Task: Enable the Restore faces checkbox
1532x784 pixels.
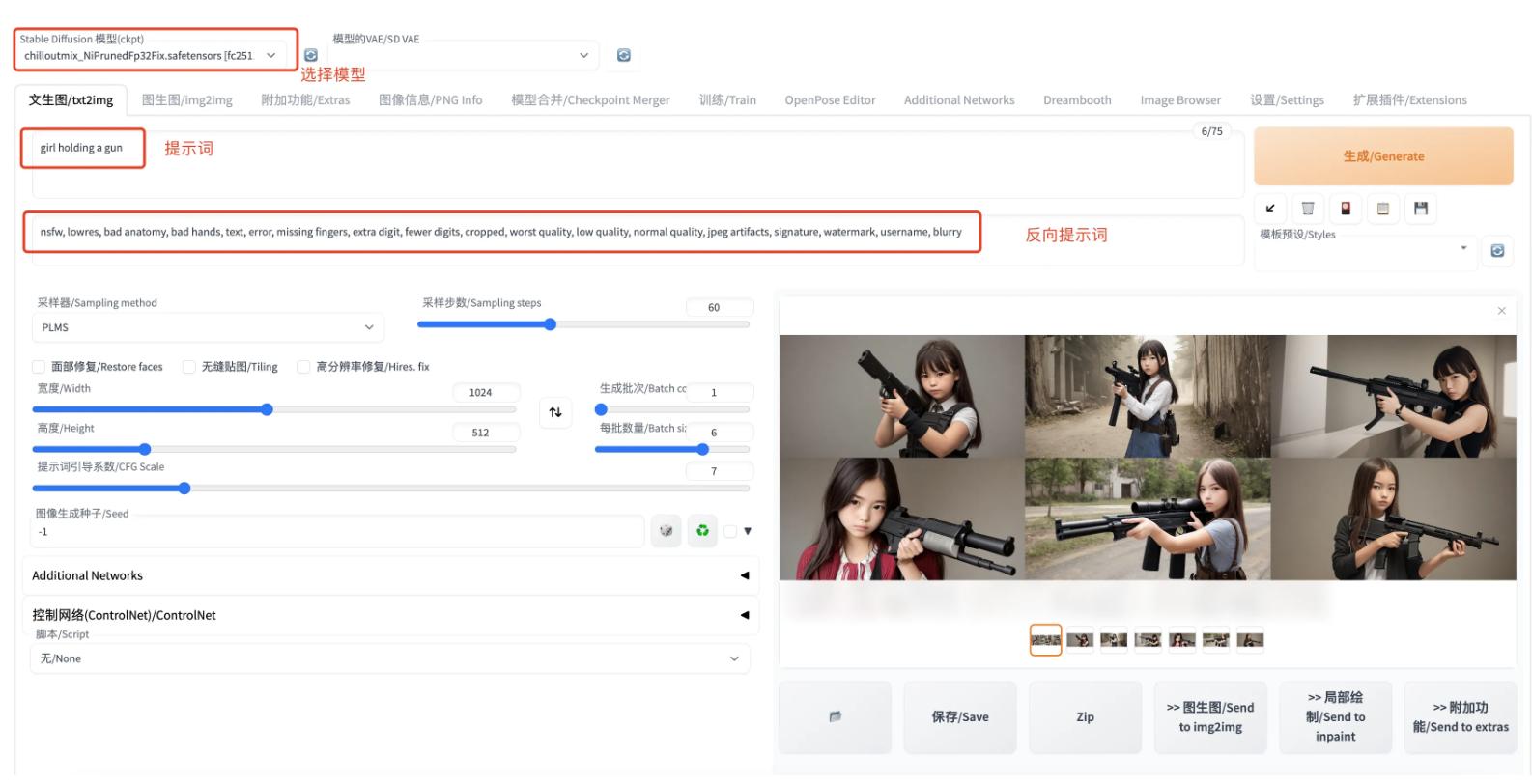Action: [39, 367]
